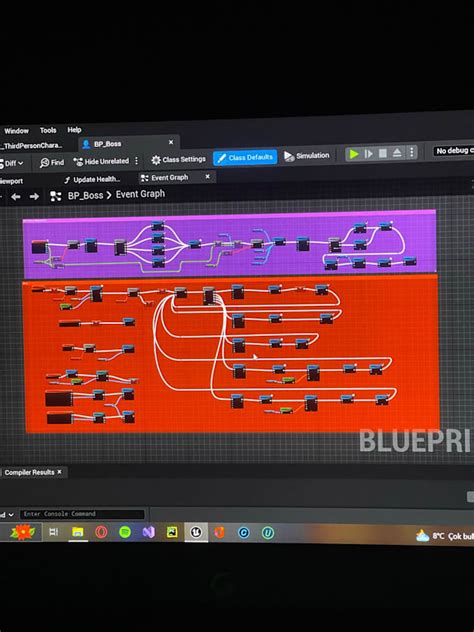Open the No debug object dropdown
This screenshot has width=474, height=632.
454,151
